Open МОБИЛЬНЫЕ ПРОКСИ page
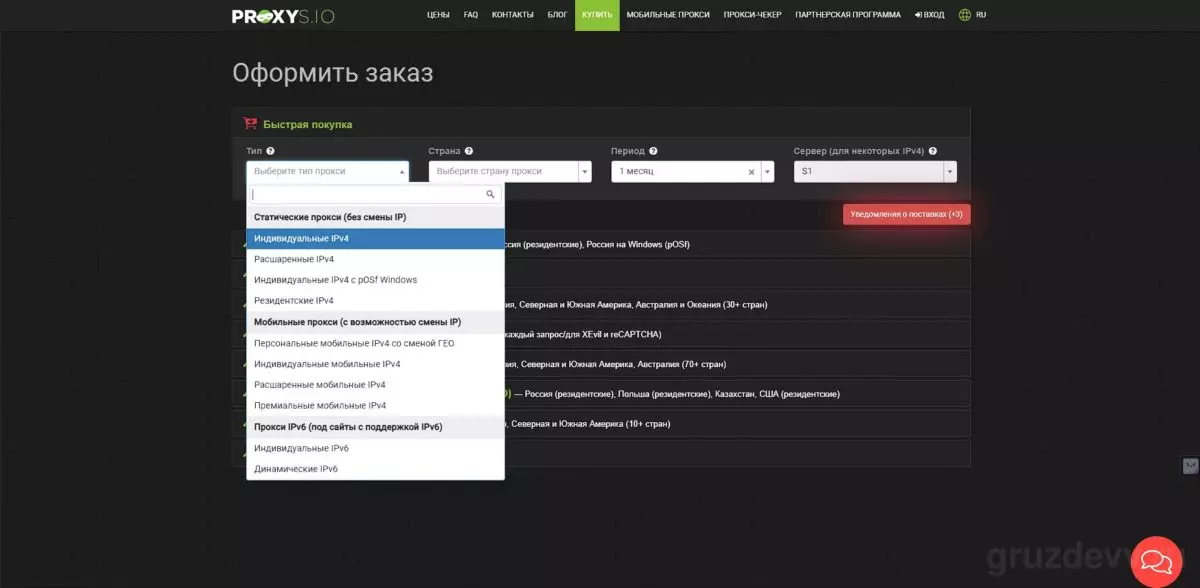Viewport: 1200px width, 588px height. [x=668, y=15]
